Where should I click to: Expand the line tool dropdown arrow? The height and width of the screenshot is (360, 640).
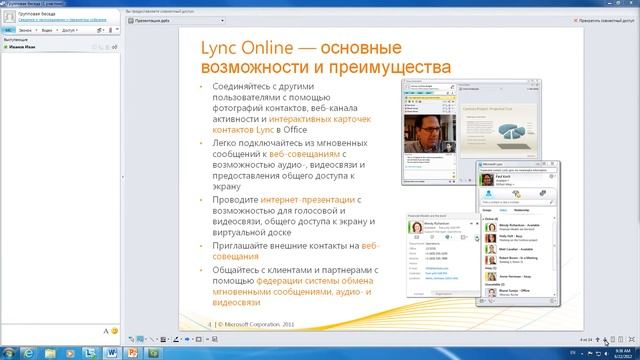157,339
